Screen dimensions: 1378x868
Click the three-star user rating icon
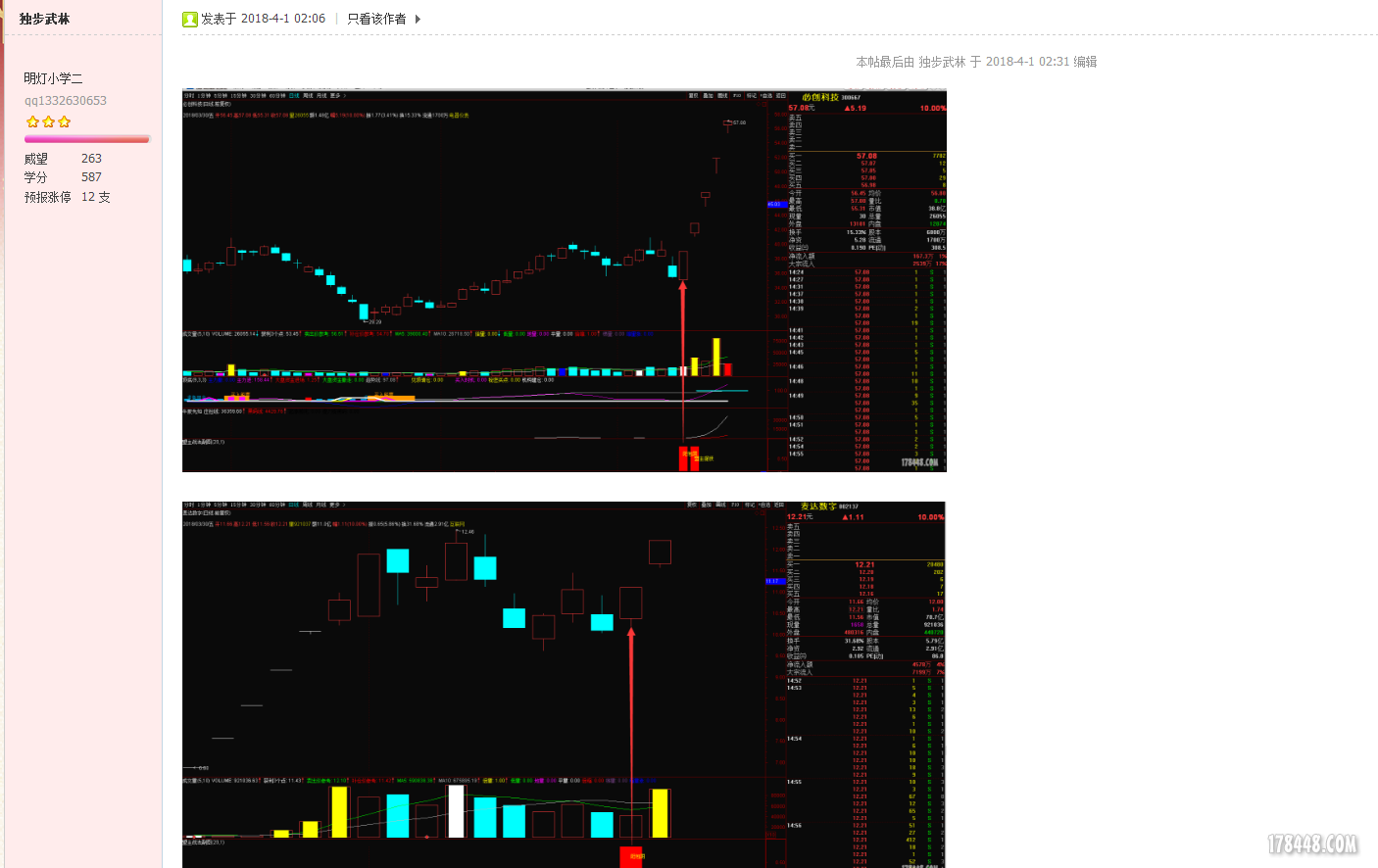[x=49, y=122]
